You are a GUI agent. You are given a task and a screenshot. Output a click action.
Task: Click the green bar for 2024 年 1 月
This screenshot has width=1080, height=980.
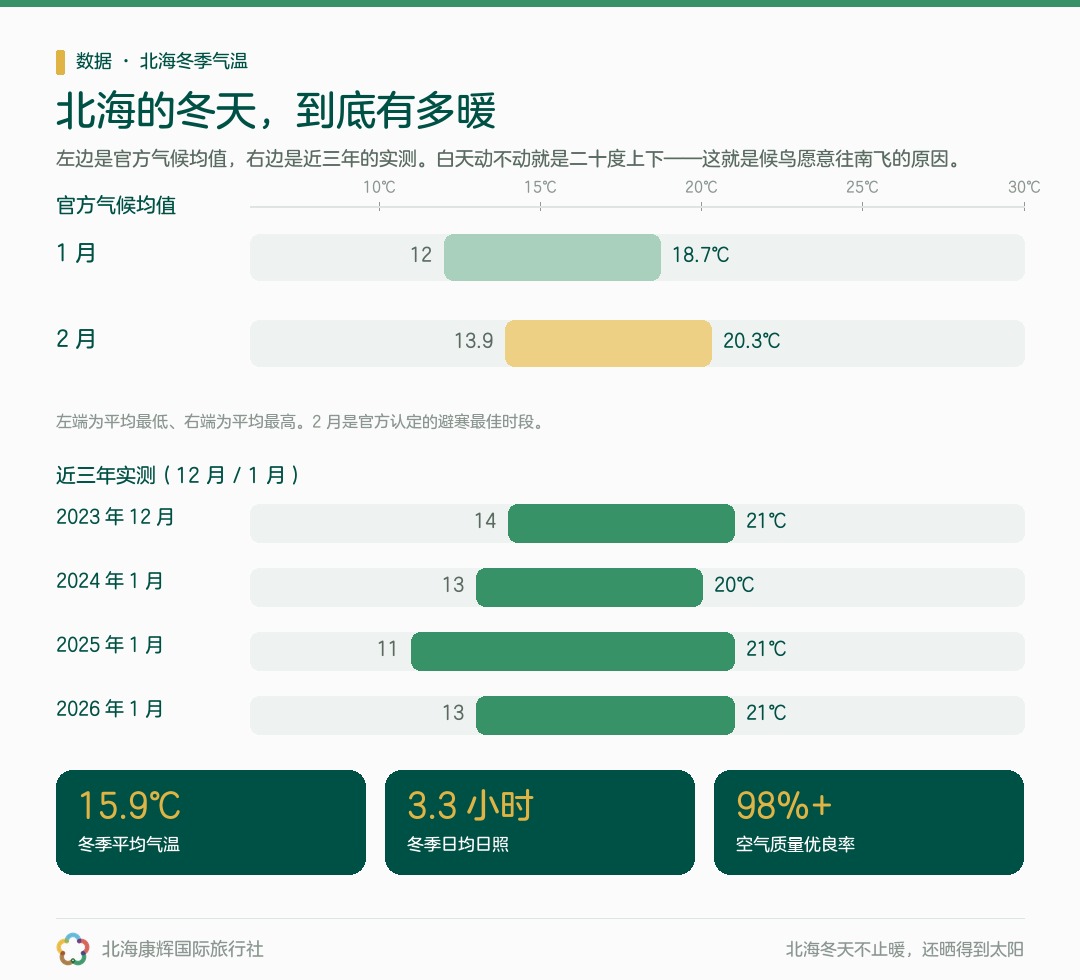590,587
